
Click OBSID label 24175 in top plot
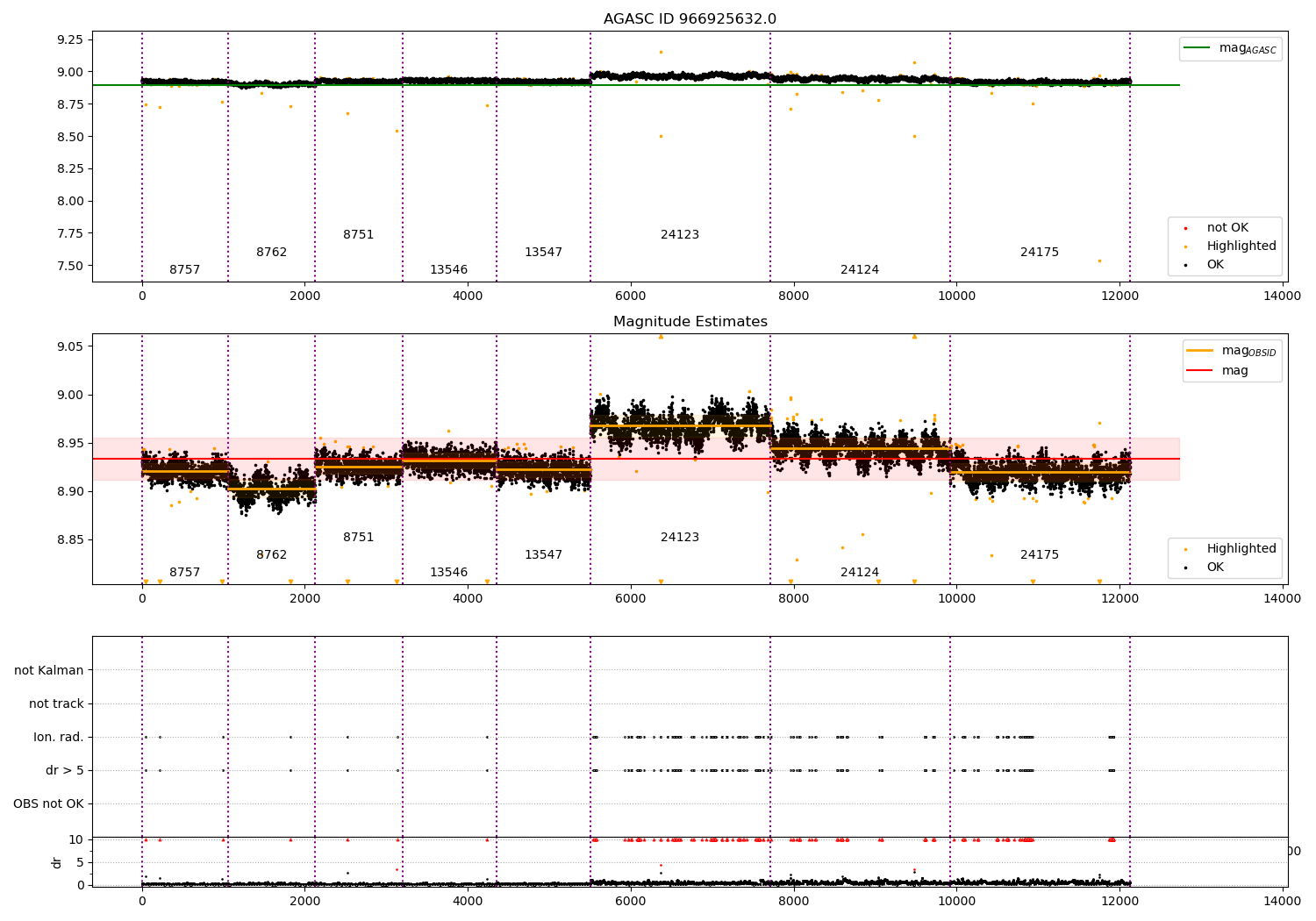click(1040, 253)
